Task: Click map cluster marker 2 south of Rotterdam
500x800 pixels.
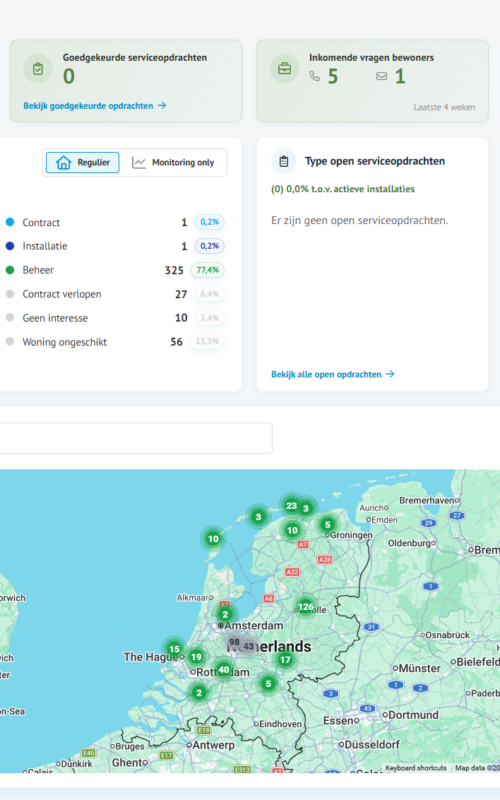Action: (x=199, y=692)
